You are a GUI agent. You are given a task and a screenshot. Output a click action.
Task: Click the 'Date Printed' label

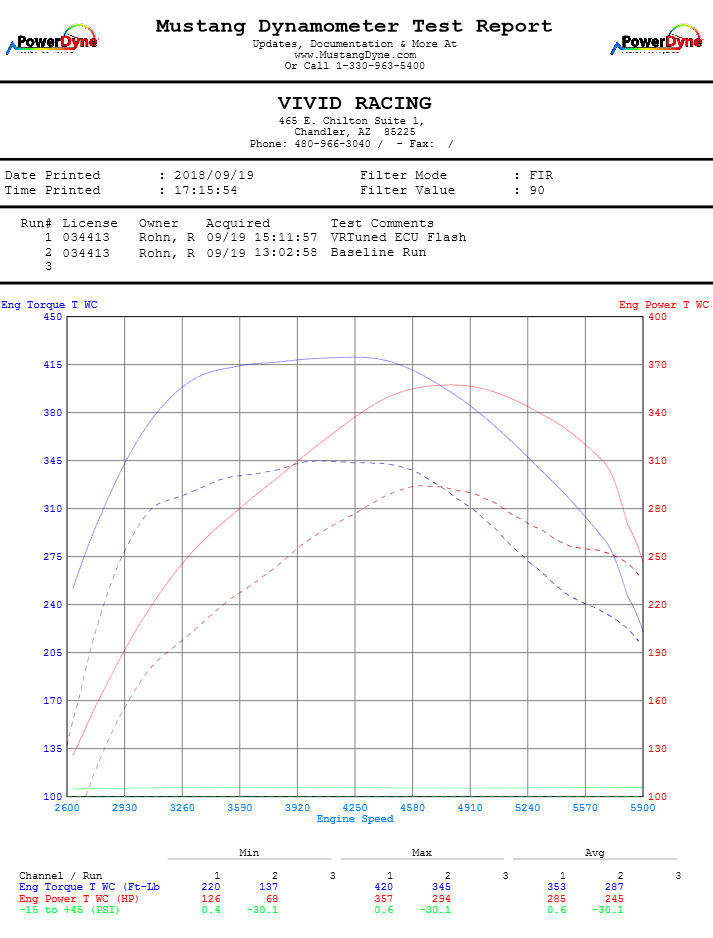pyautogui.click(x=53, y=175)
